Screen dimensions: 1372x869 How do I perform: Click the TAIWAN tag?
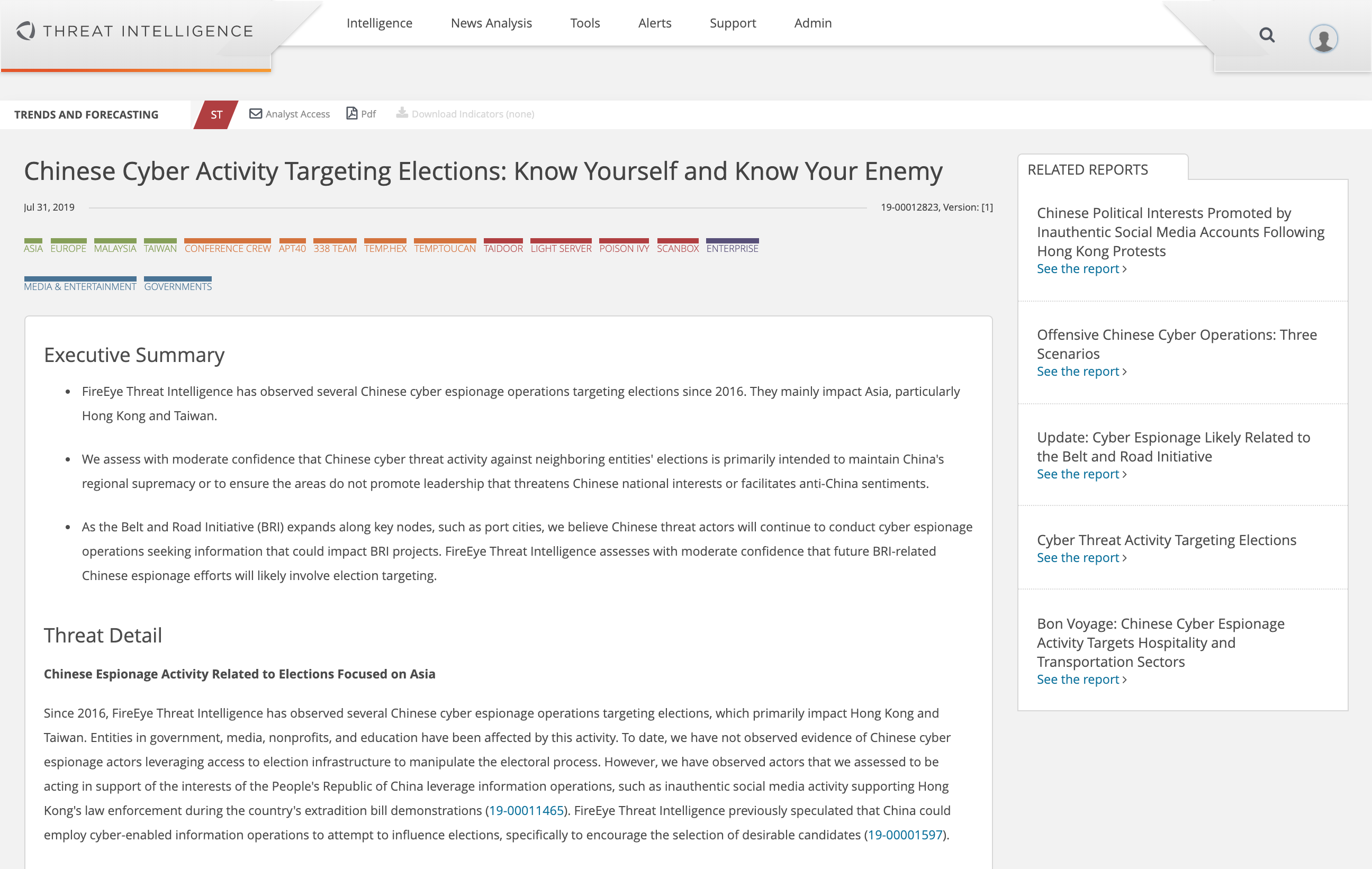[x=160, y=246]
